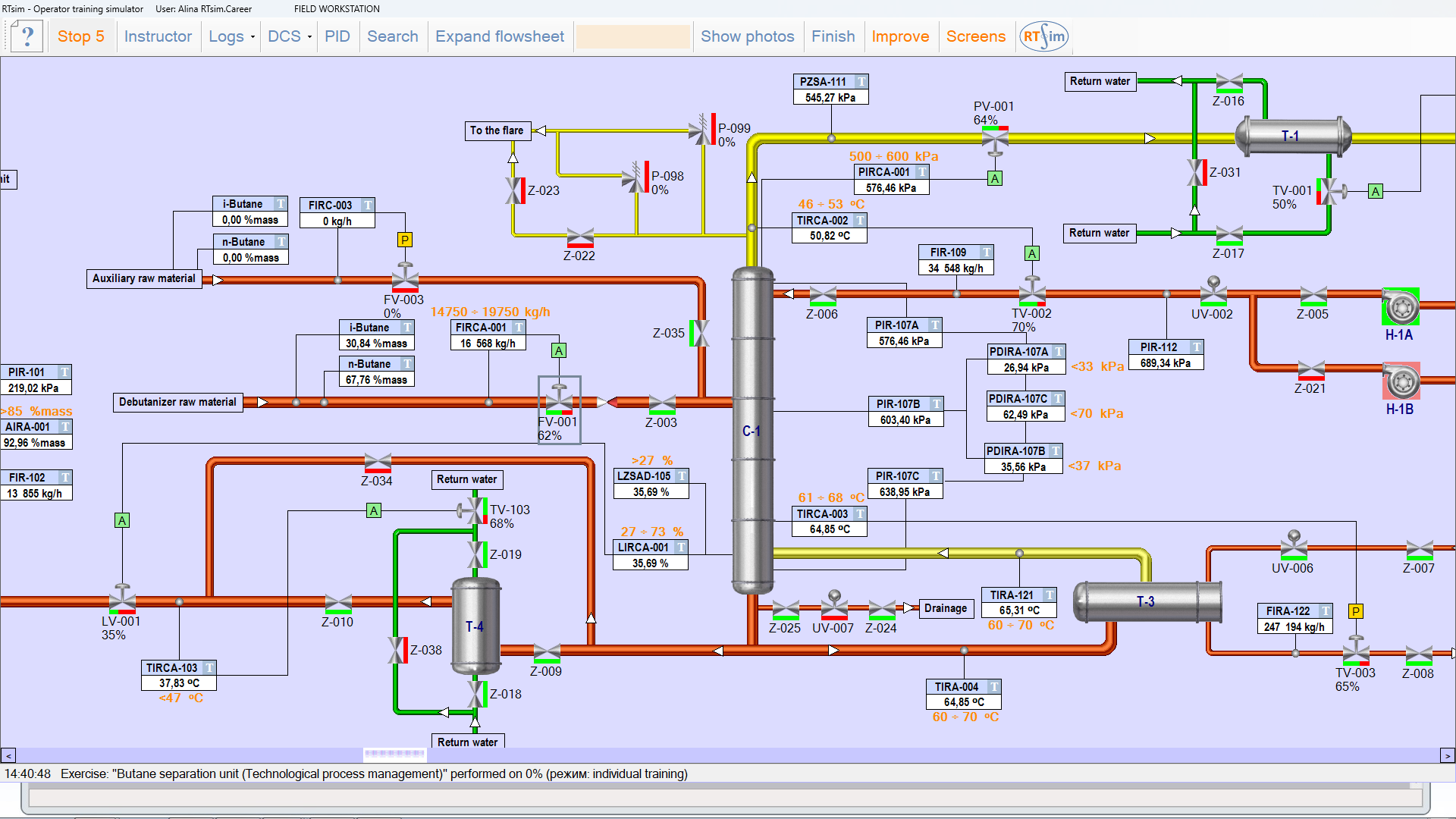Viewport: 1456px width, 819px height.
Task: Toggle program mode P on FIRC-003
Action: 405,240
